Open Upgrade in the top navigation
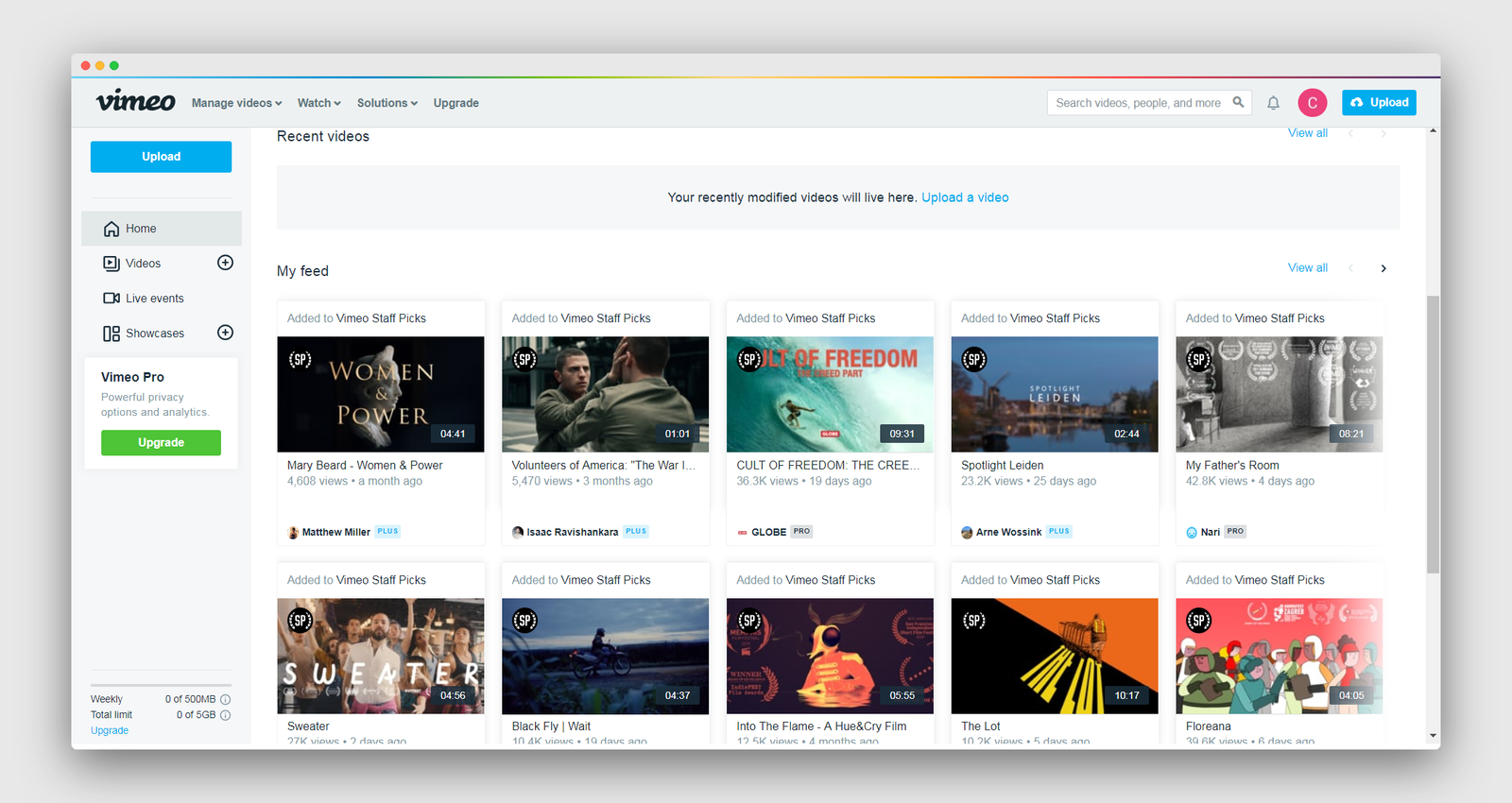Screen dimensions: 1512x803 tap(456, 103)
